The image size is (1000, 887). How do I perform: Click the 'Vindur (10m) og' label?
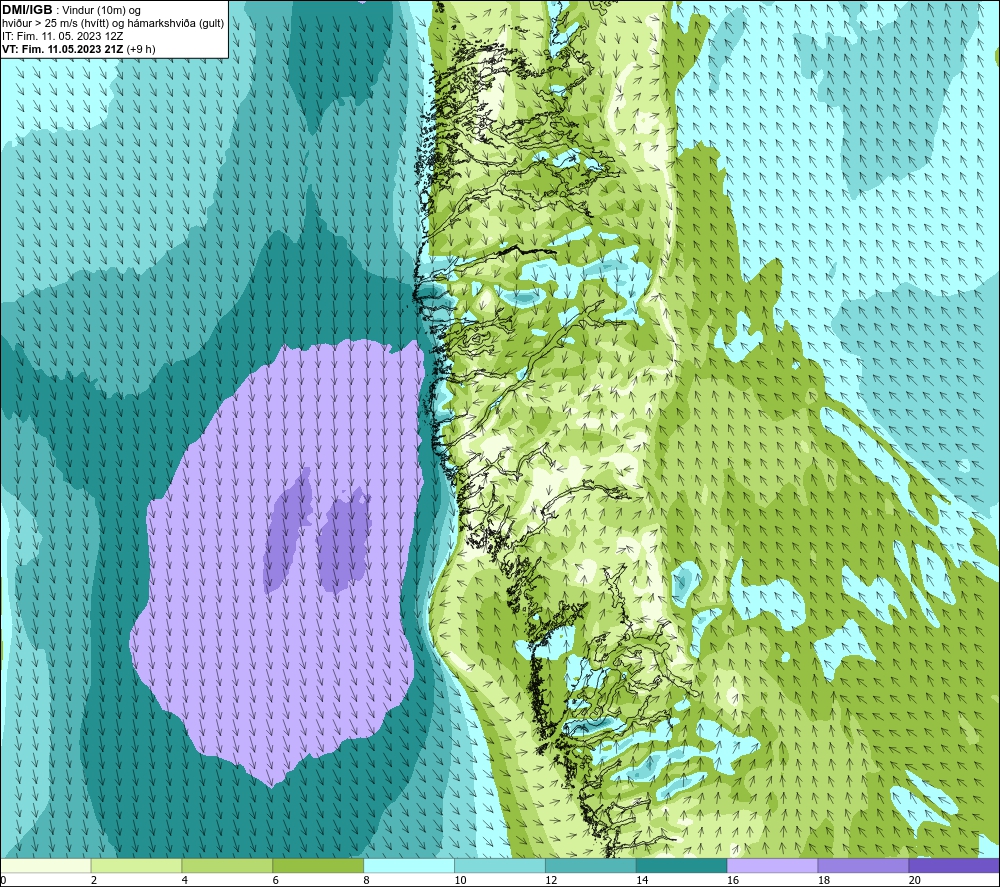[x=101, y=11]
